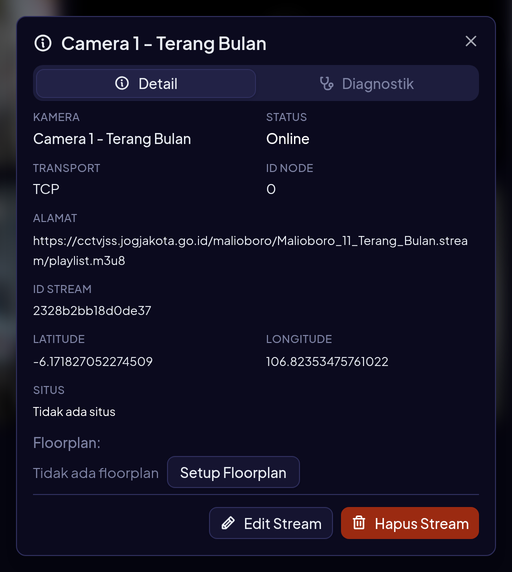Click the ID Stream value 2328b2bb18d0de37
Screen dimensions: 512x572
click(92, 311)
